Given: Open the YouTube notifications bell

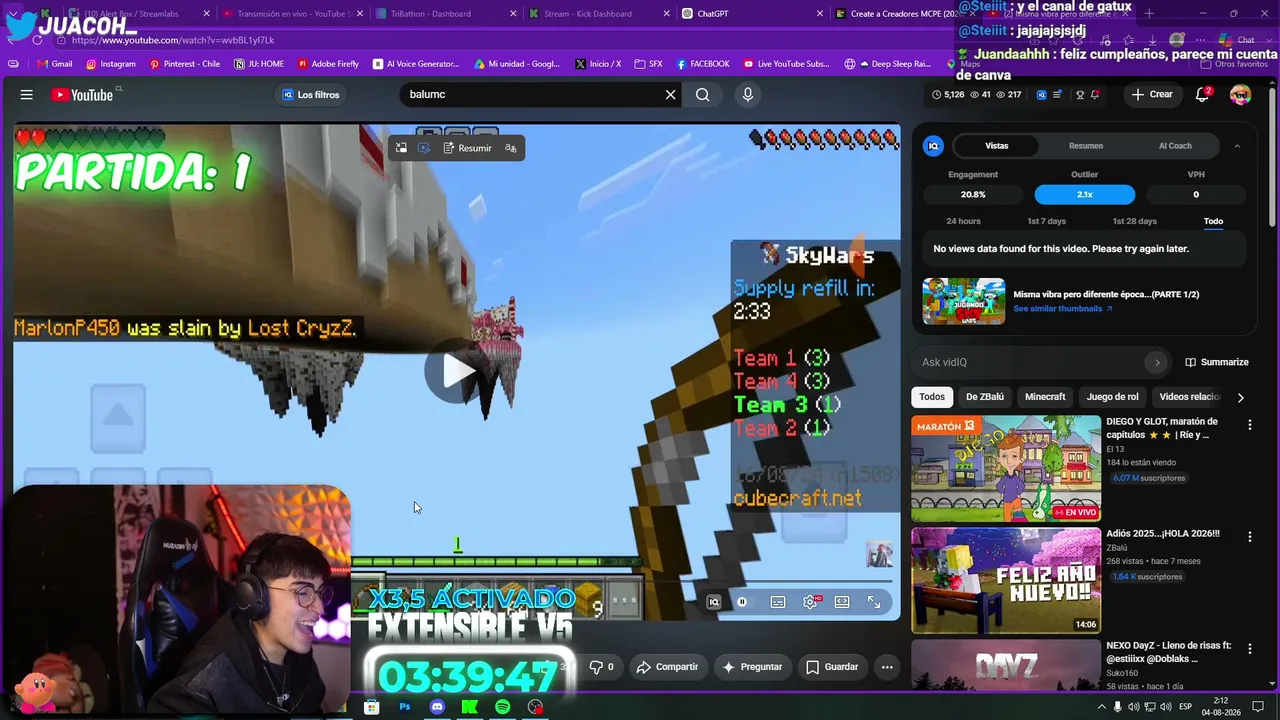Looking at the screenshot, I should pyautogui.click(x=1202, y=95).
